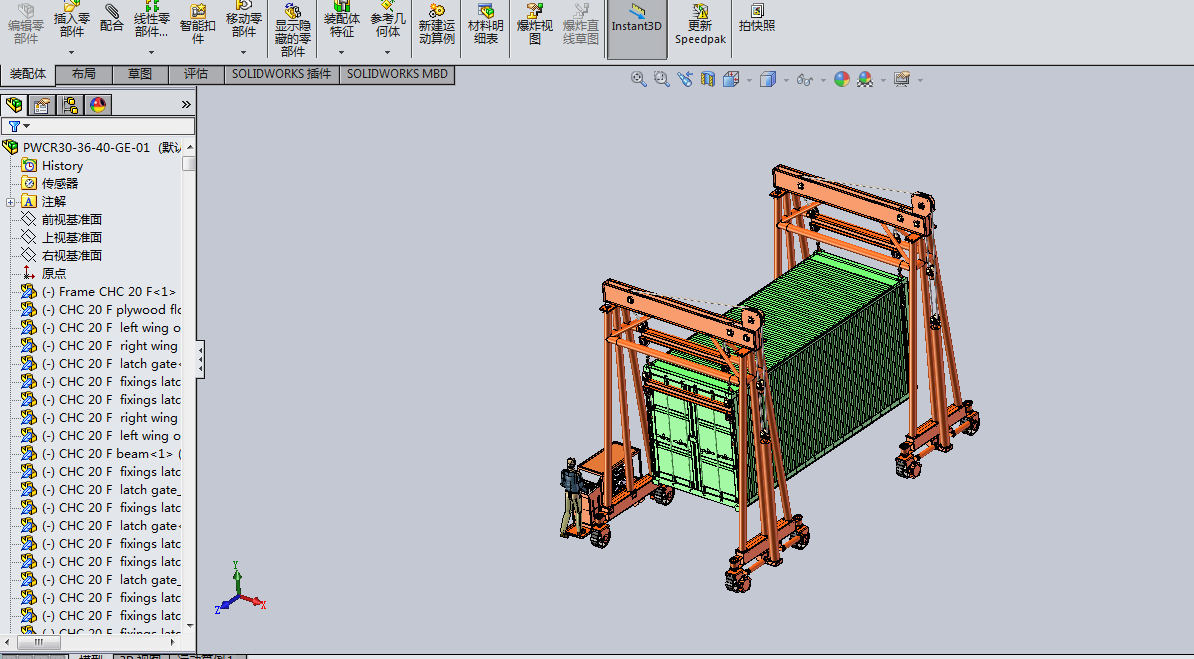The image size is (1194, 659).
Task: Click the edit appearance color ball icon
Action: 841,79
